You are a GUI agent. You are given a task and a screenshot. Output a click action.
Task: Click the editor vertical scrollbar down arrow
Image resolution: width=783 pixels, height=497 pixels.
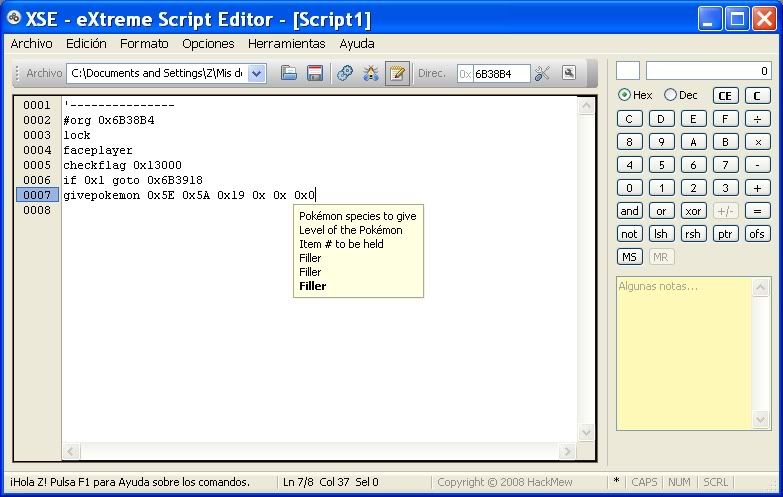point(586,433)
